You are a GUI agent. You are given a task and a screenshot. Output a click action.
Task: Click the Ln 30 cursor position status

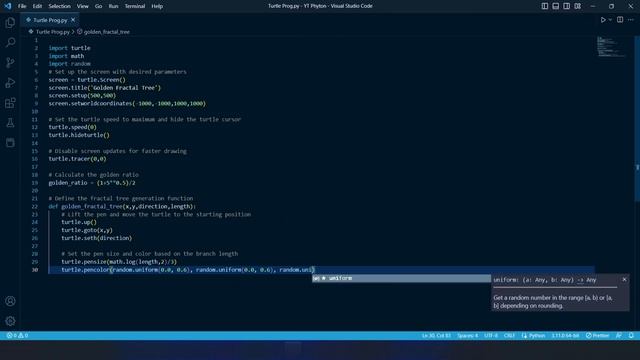click(436, 336)
